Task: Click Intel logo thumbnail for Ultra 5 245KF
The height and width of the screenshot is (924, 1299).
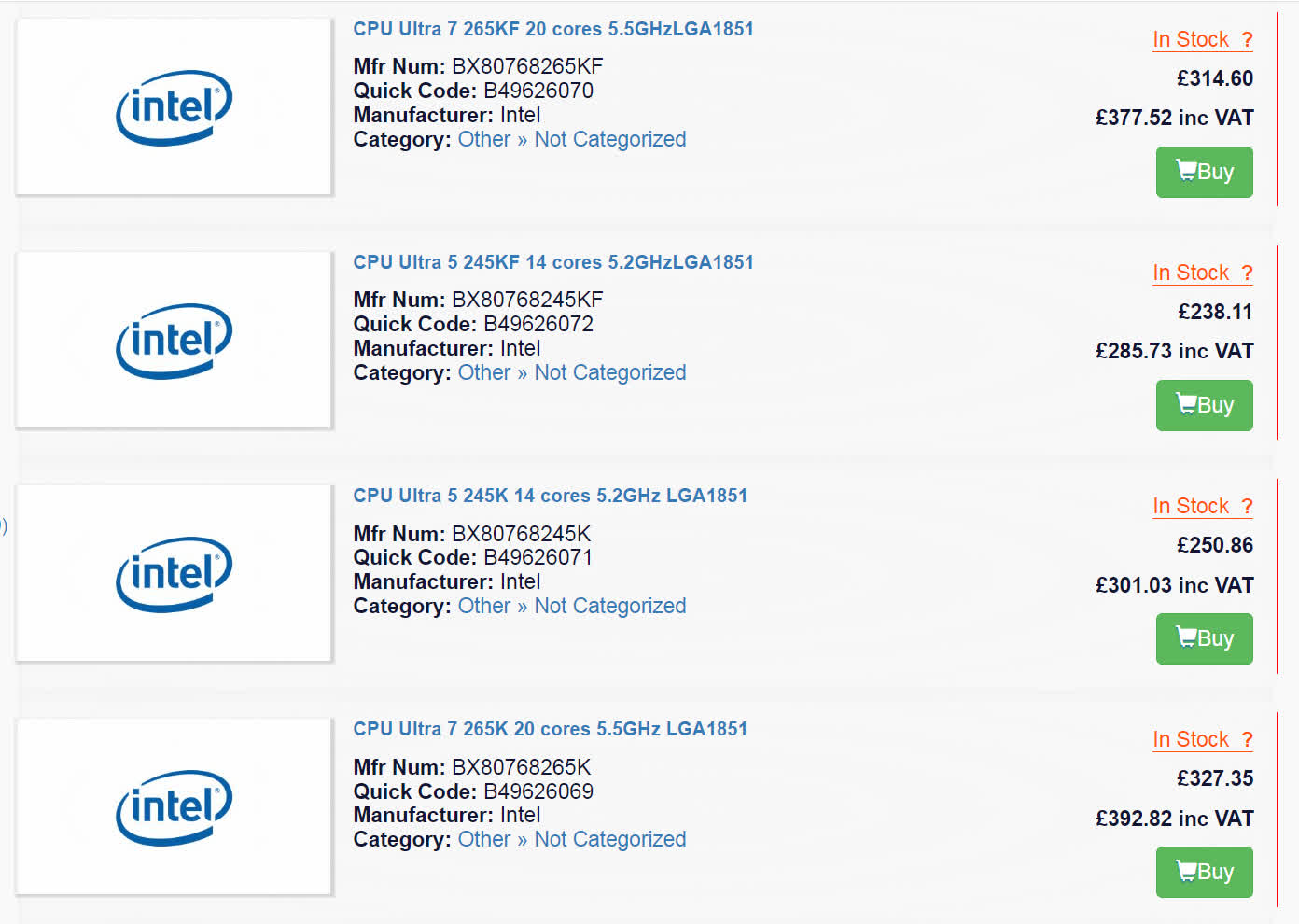Action: (x=174, y=341)
